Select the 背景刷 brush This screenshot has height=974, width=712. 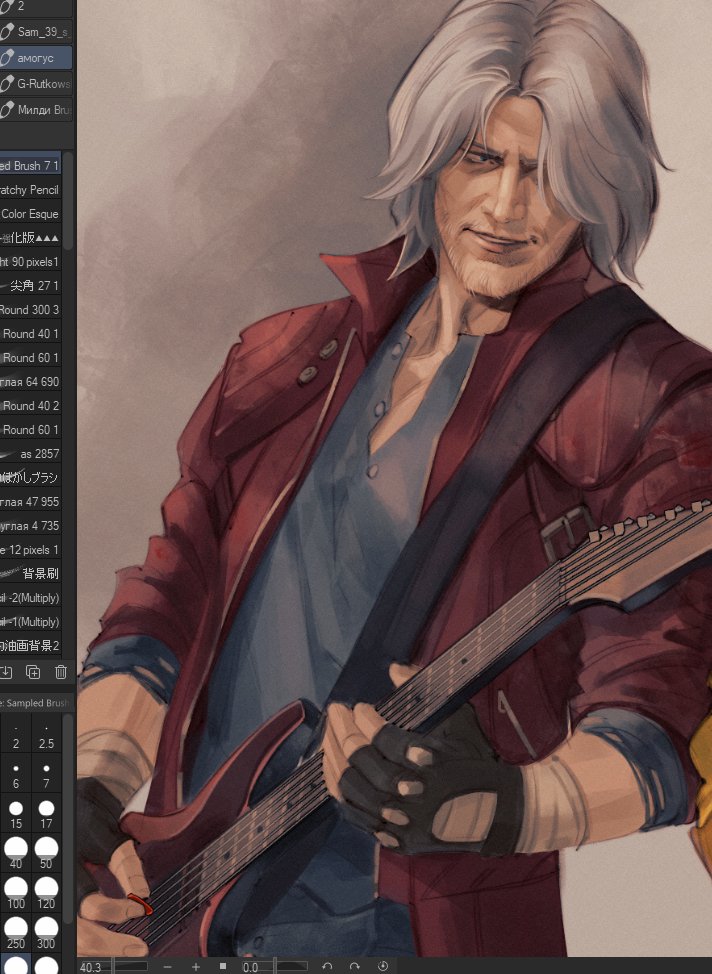pyautogui.click(x=30, y=573)
